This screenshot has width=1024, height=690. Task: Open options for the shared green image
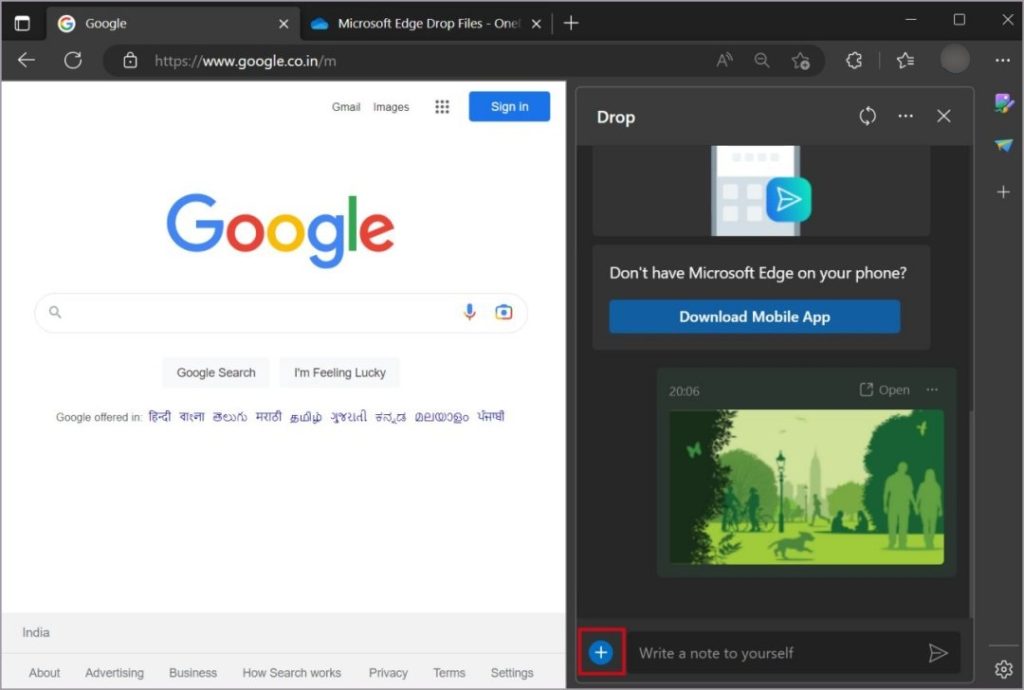click(932, 390)
